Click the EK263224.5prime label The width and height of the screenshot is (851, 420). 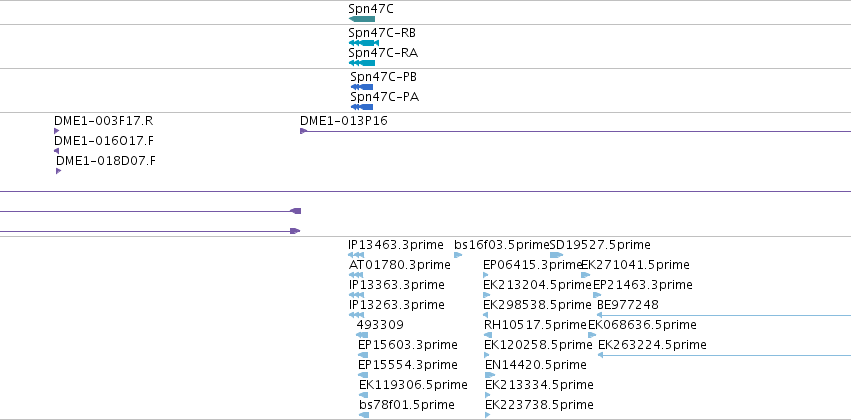click(x=652, y=345)
